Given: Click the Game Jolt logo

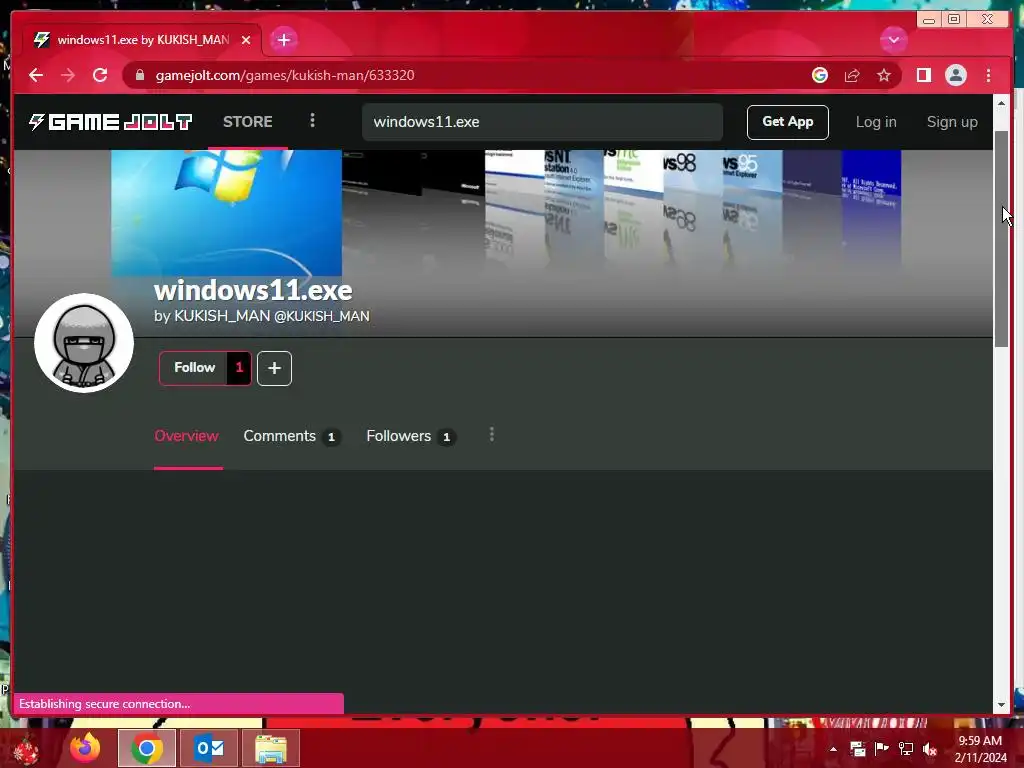Looking at the screenshot, I should click(110, 122).
